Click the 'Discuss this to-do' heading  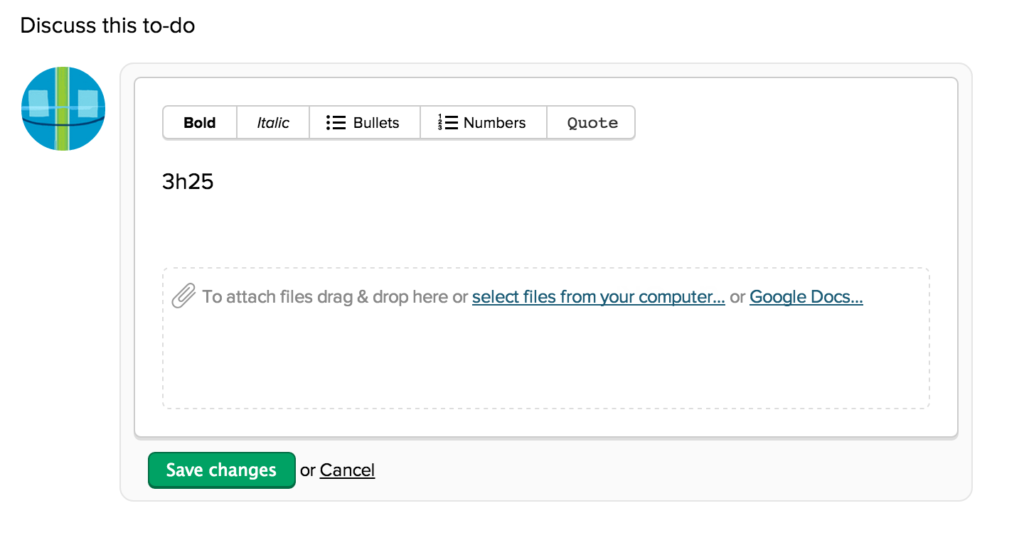point(108,25)
